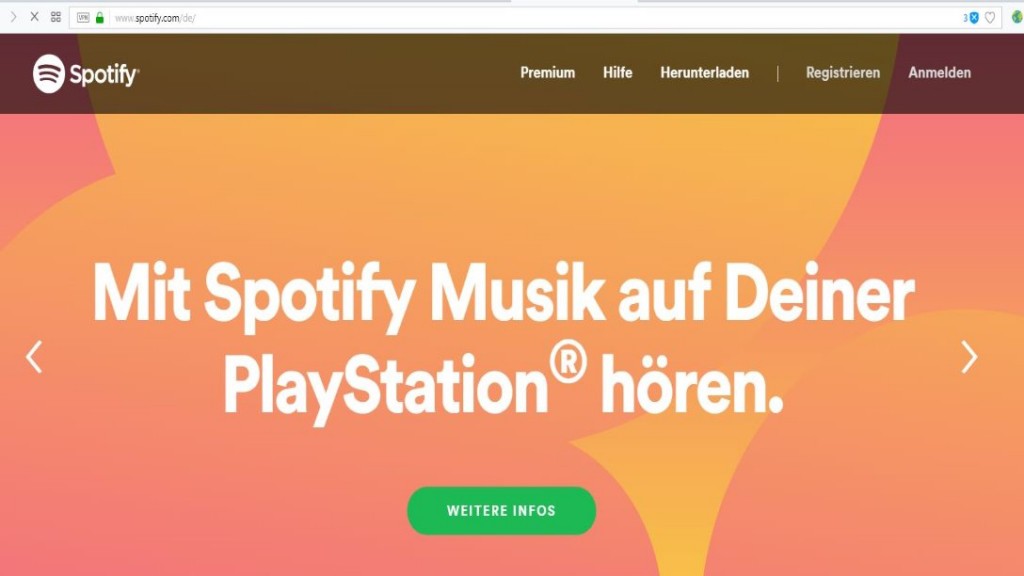Open the blue ad blocker shield
Viewport: 1024px width, 576px height.
(x=974, y=18)
